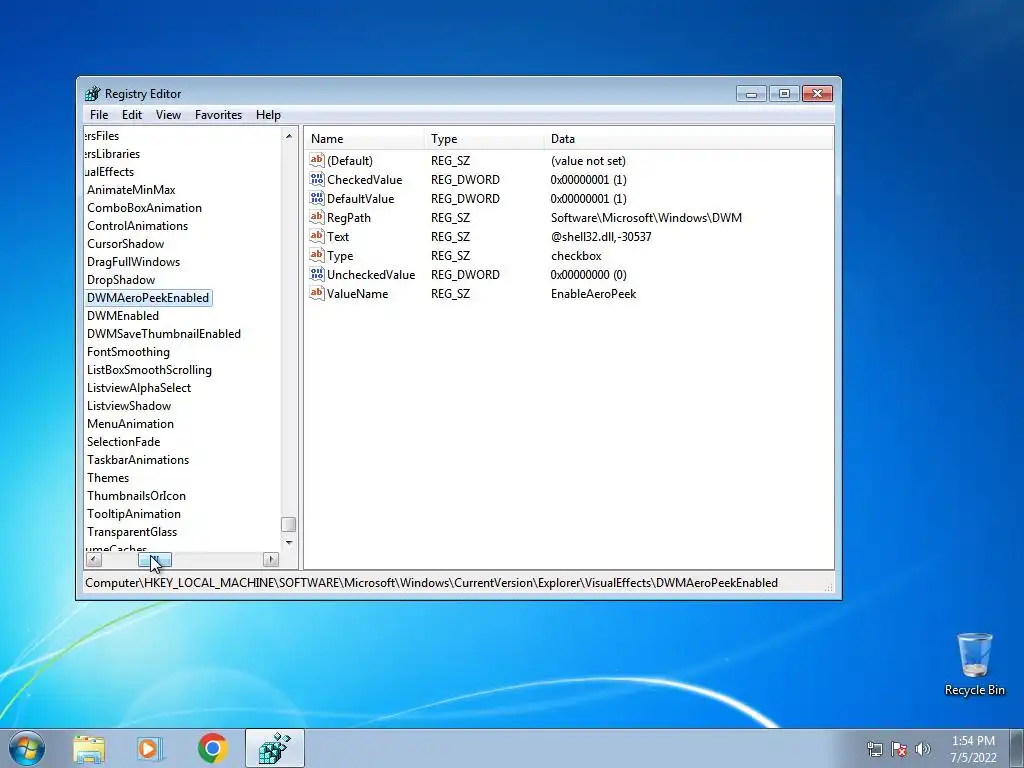Screen dimensions: 1024x768
Task: Open File Explorer from the taskbar
Action: coord(89,748)
